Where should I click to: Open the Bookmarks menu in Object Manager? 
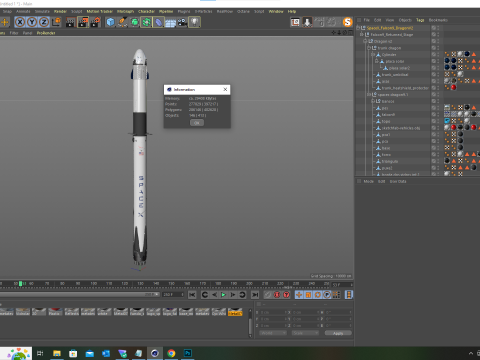pos(438,20)
